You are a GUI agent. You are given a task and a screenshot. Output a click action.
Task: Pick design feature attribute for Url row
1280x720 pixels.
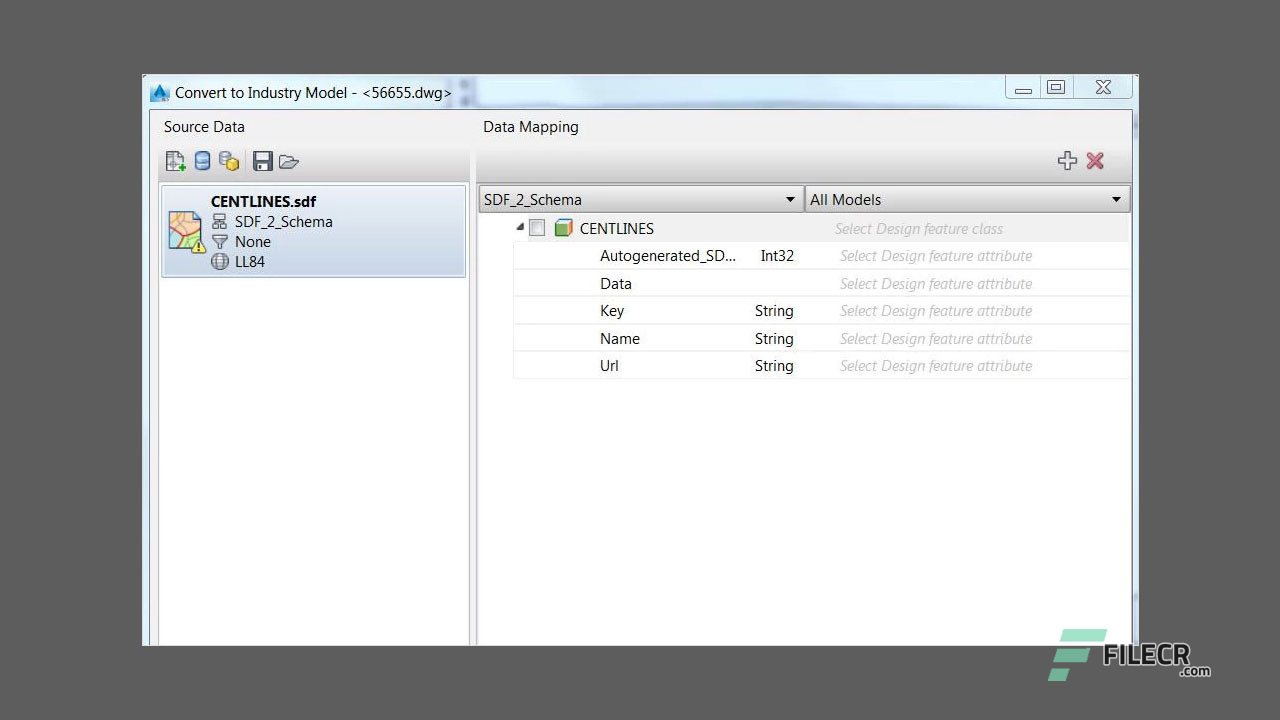936,366
